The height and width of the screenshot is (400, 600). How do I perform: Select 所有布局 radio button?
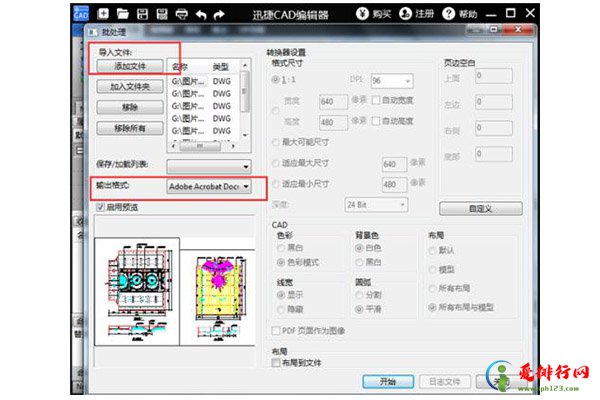click(432, 288)
